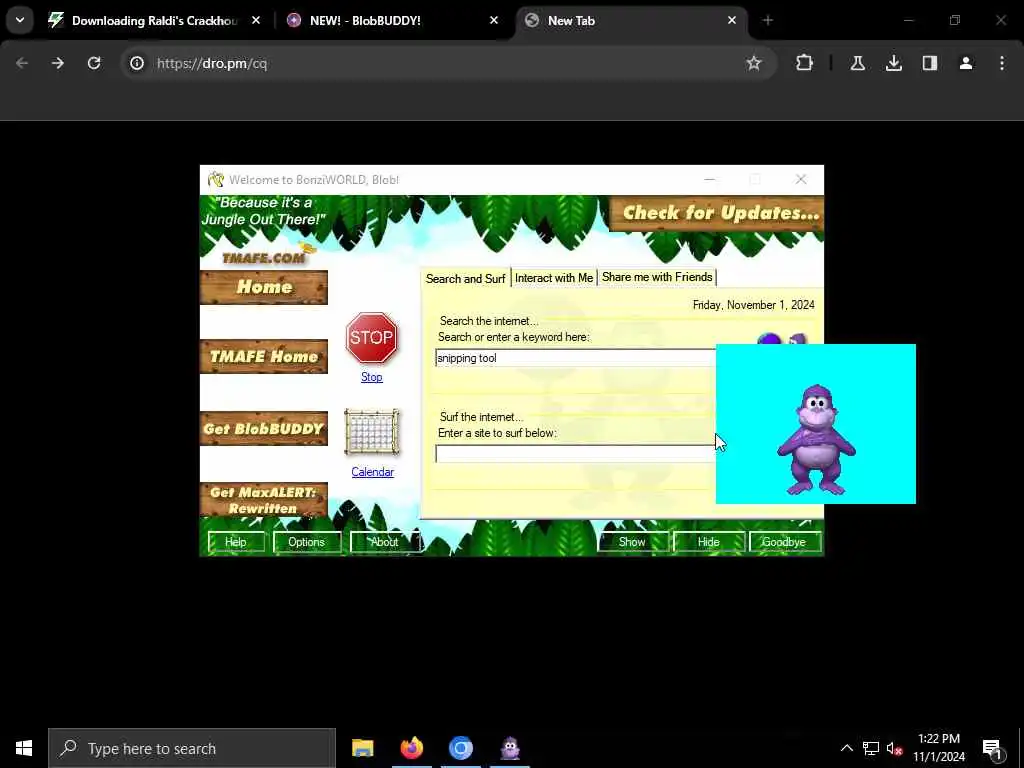Go back to the previous page
Image resolution: width=1024 pixels, height=768 pixels.
tap(22, 63)
